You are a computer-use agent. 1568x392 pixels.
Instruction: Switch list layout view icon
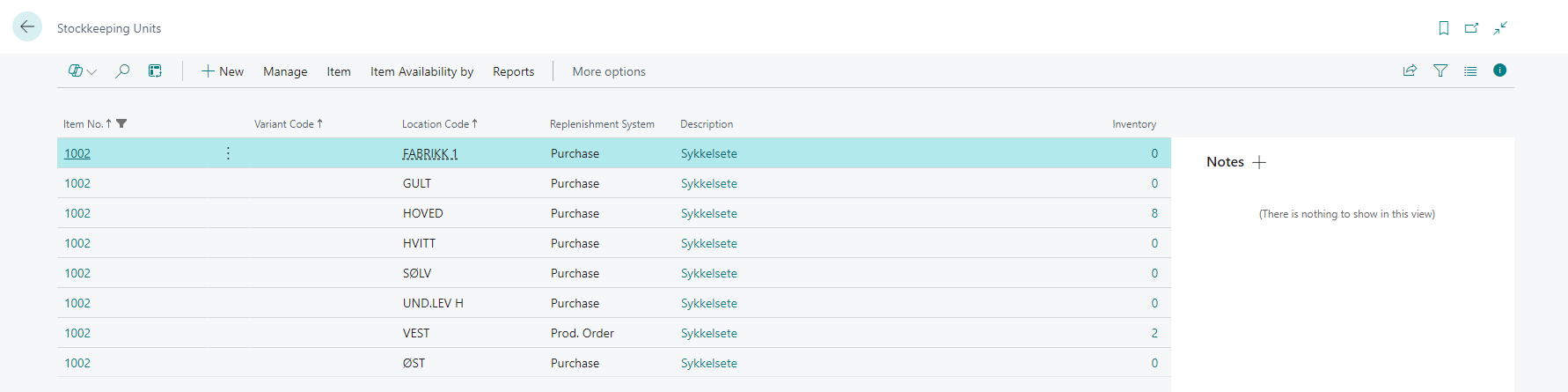[x=1470, y=70]
